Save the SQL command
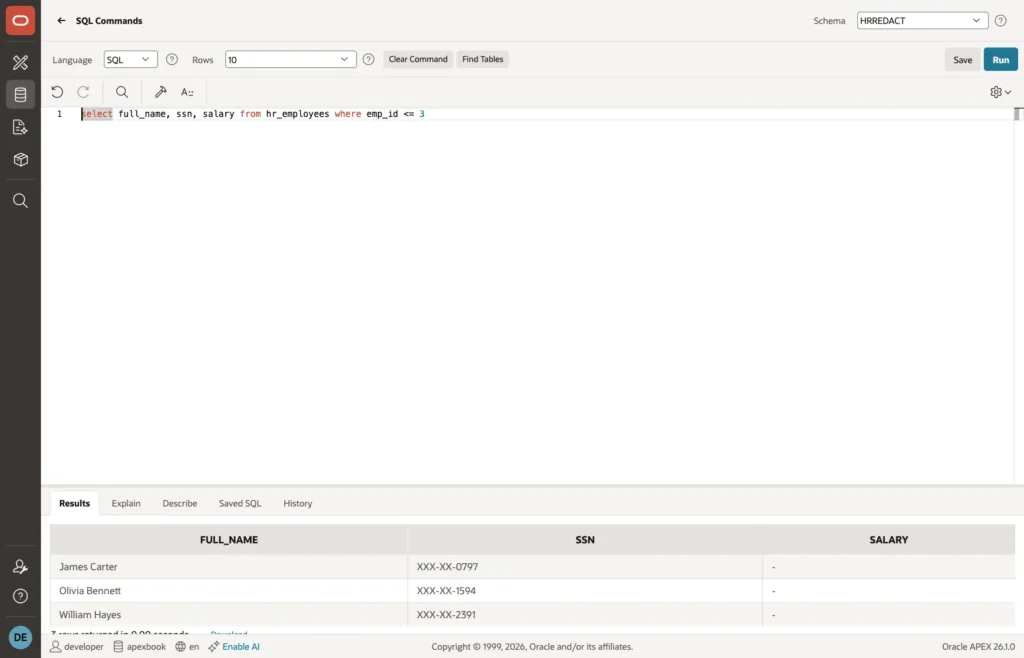 963,59
